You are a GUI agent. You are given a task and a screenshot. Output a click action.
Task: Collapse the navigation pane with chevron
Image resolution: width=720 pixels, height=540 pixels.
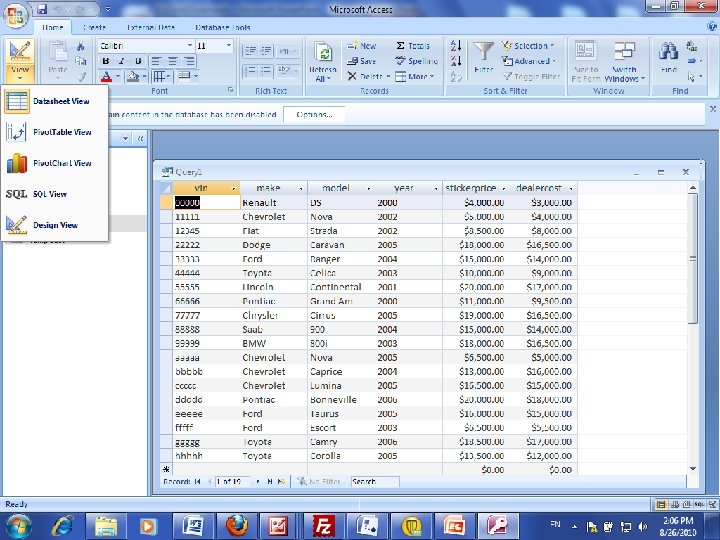pos(141,138)
